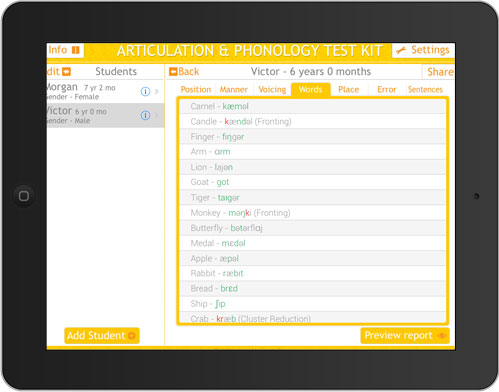Select the Rabbit word row
This screenshot has width=499, height=392.
[x=313, y=273]
